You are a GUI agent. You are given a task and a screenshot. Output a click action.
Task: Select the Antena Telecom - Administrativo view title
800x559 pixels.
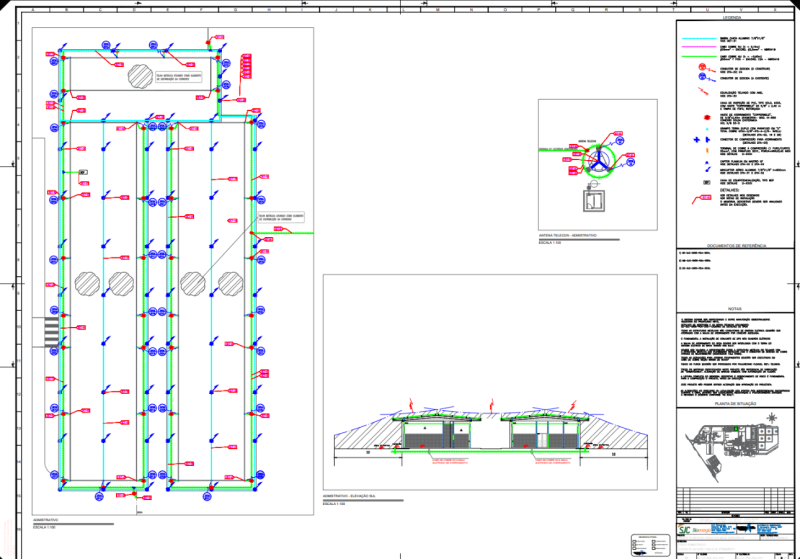pos(569,235)
